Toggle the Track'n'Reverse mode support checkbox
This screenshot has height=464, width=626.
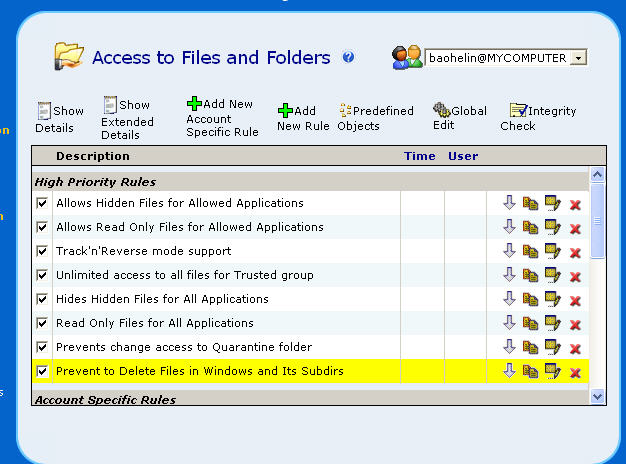click(42, 251)
